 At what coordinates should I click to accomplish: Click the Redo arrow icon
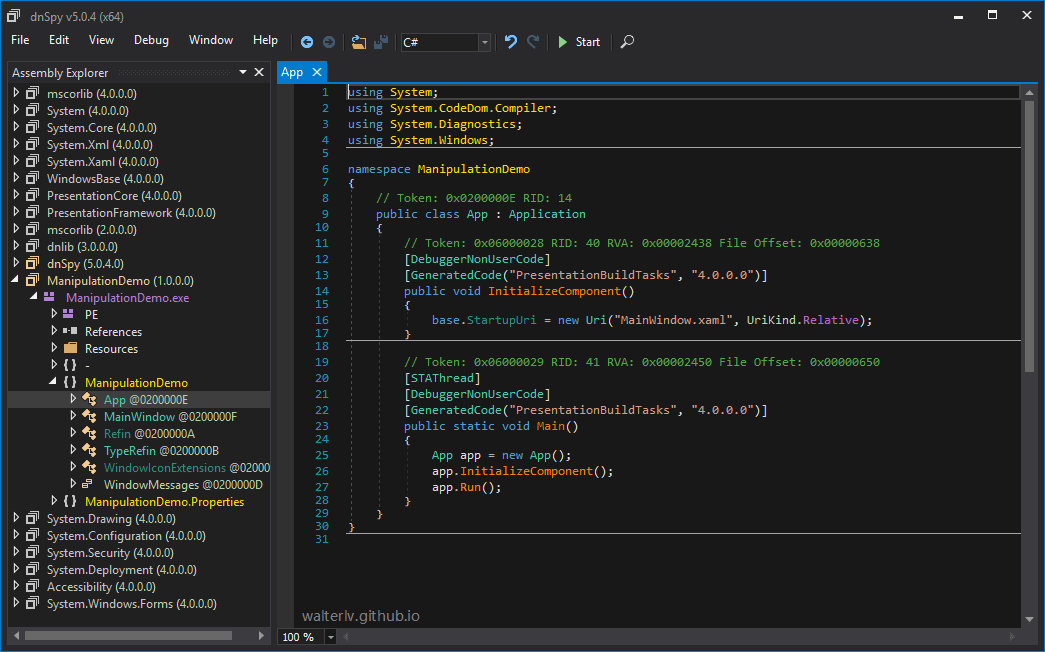tap(532, 42)
